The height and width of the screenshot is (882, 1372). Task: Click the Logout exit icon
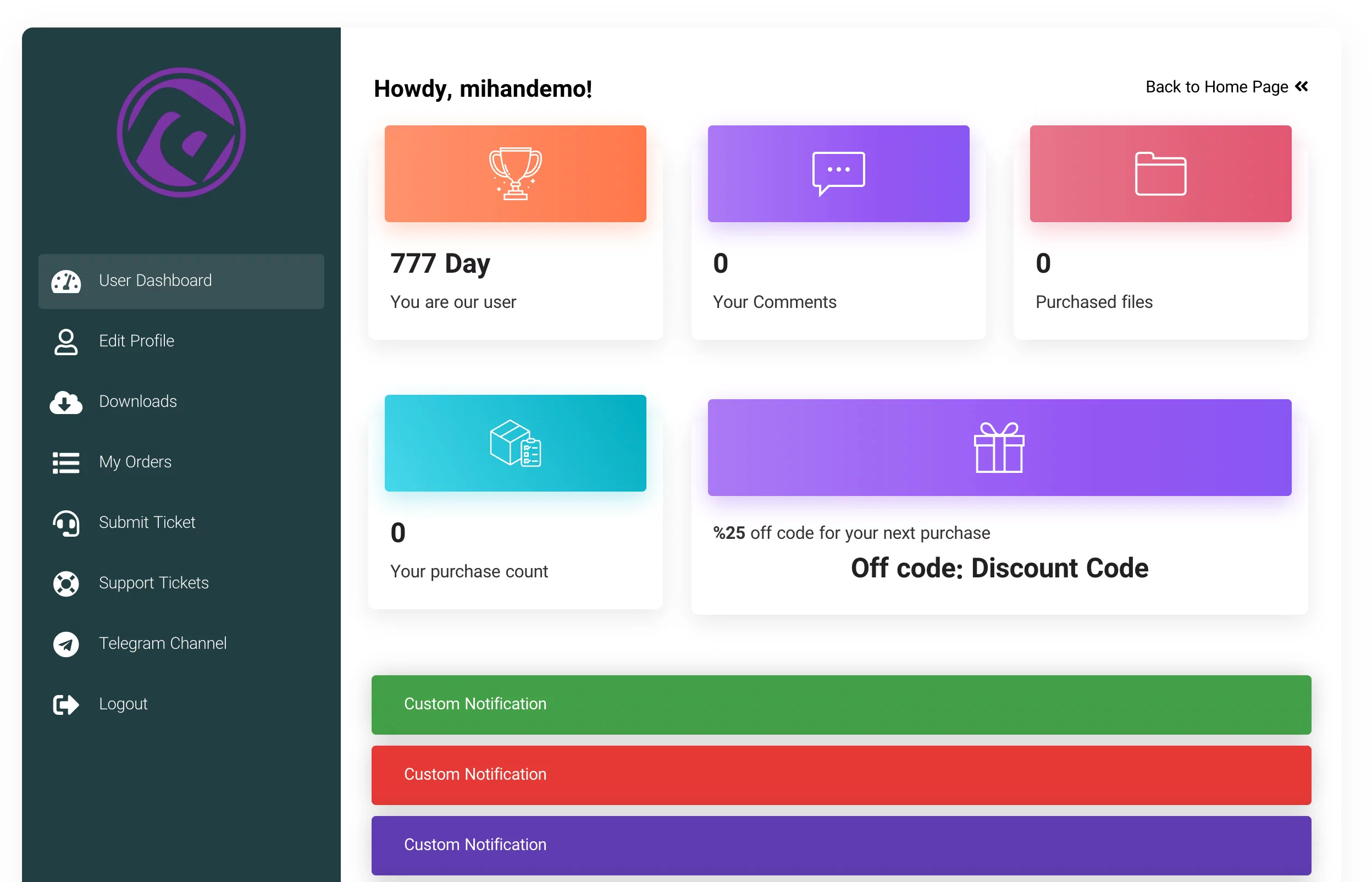(x=65, y=705)
